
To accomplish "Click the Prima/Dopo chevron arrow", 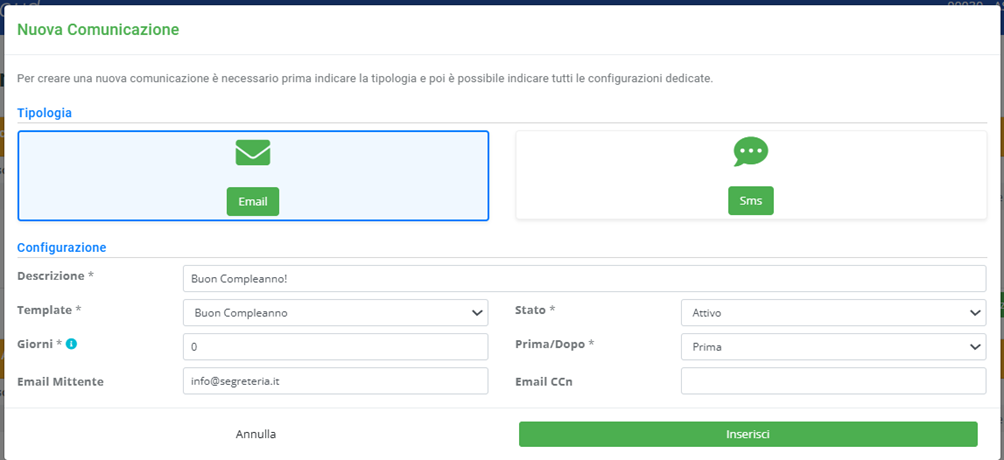I will (x=975, y=347).
